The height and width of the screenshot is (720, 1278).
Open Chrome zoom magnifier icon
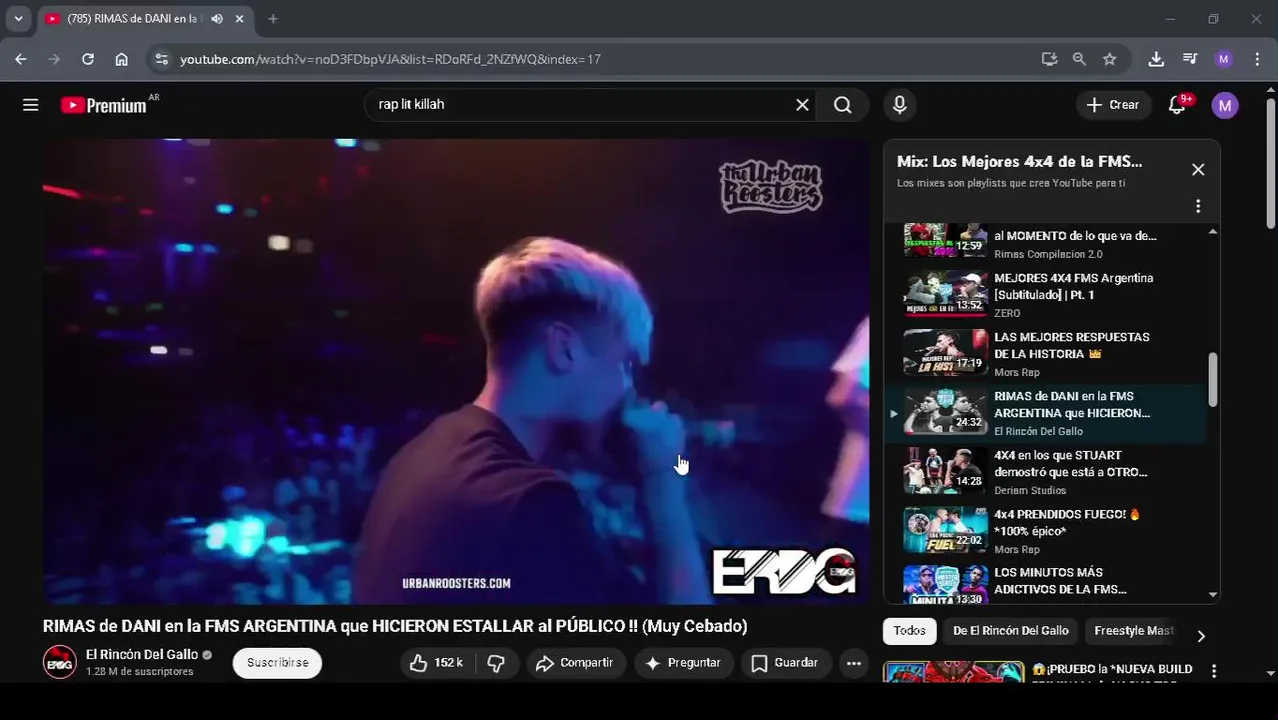[x=1079, y=59]
